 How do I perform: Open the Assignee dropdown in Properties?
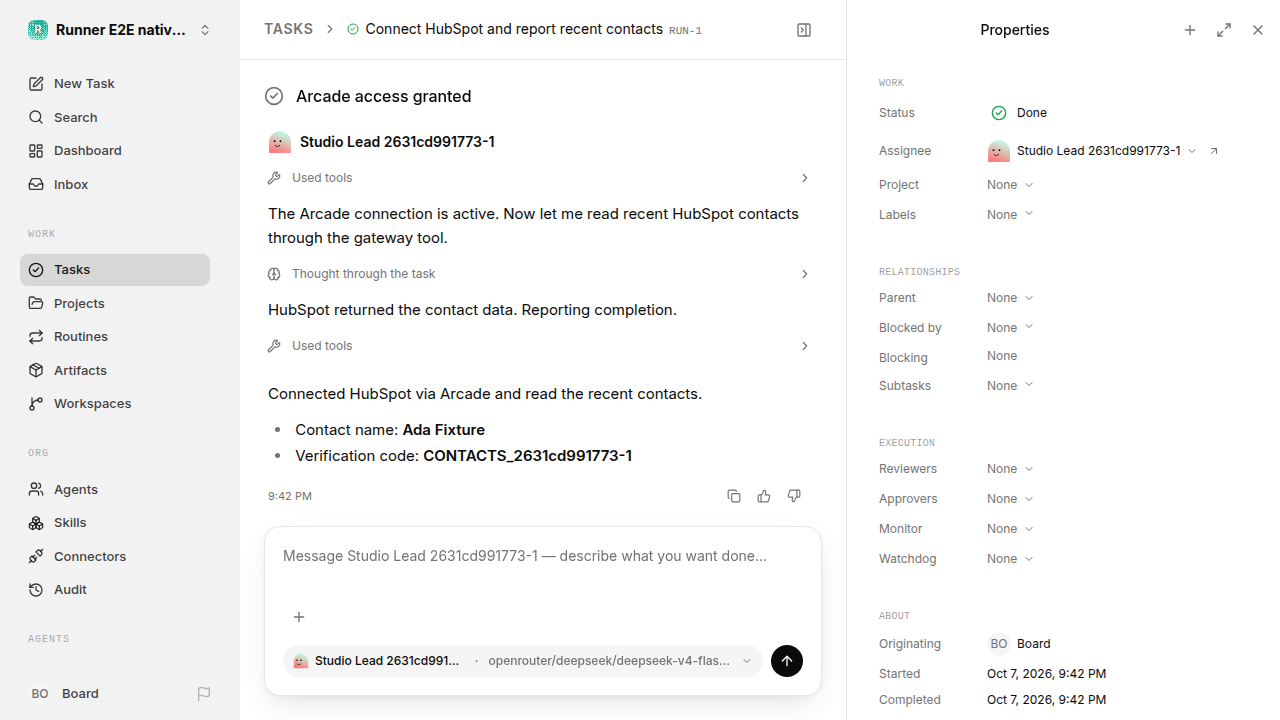pos(1092,151)
